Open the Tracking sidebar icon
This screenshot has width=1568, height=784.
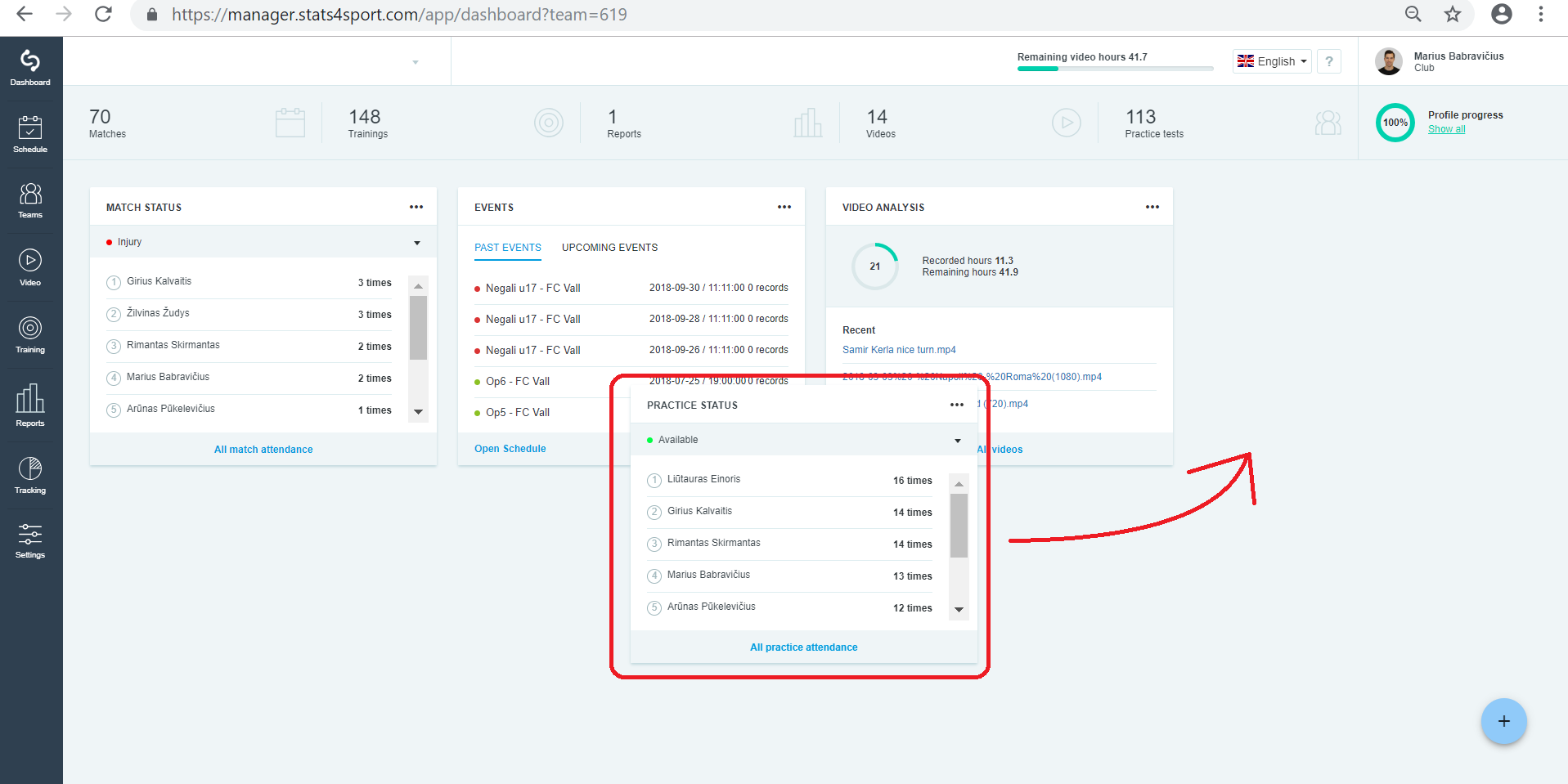pyautogui.click(x=30, y=476)
